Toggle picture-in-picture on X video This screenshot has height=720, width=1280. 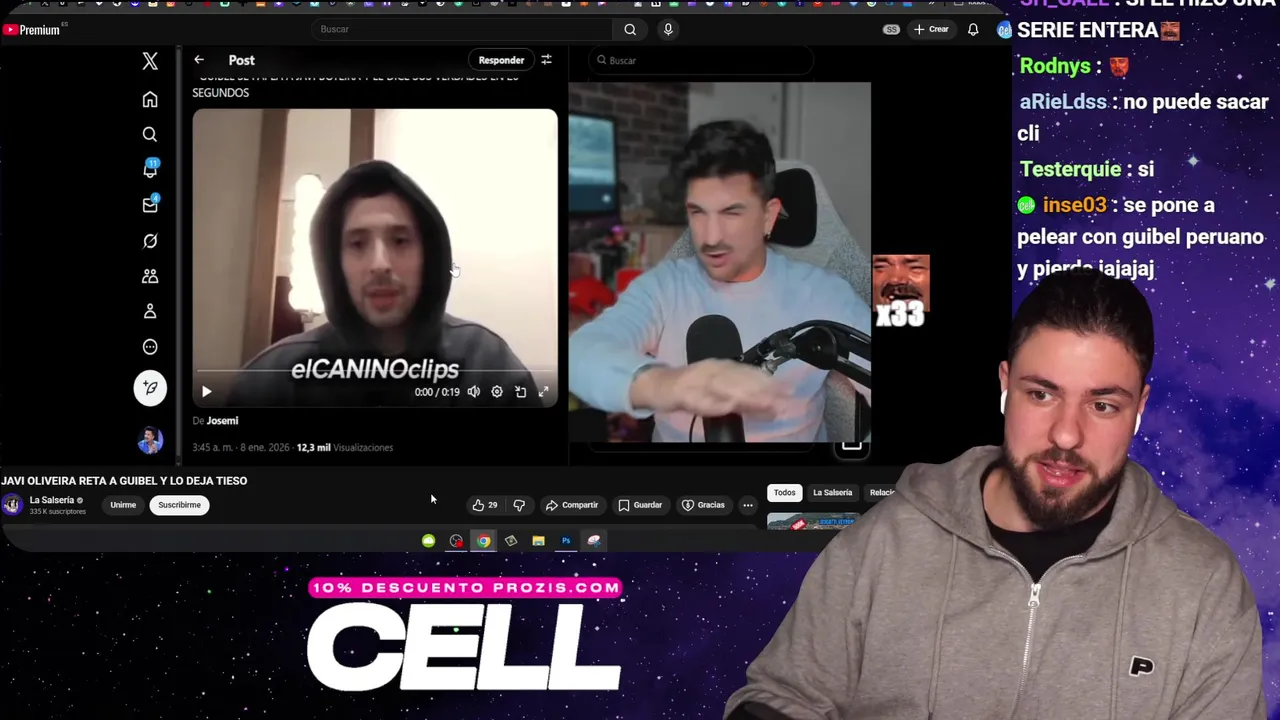pyautogui.click(x=520, y=392)
